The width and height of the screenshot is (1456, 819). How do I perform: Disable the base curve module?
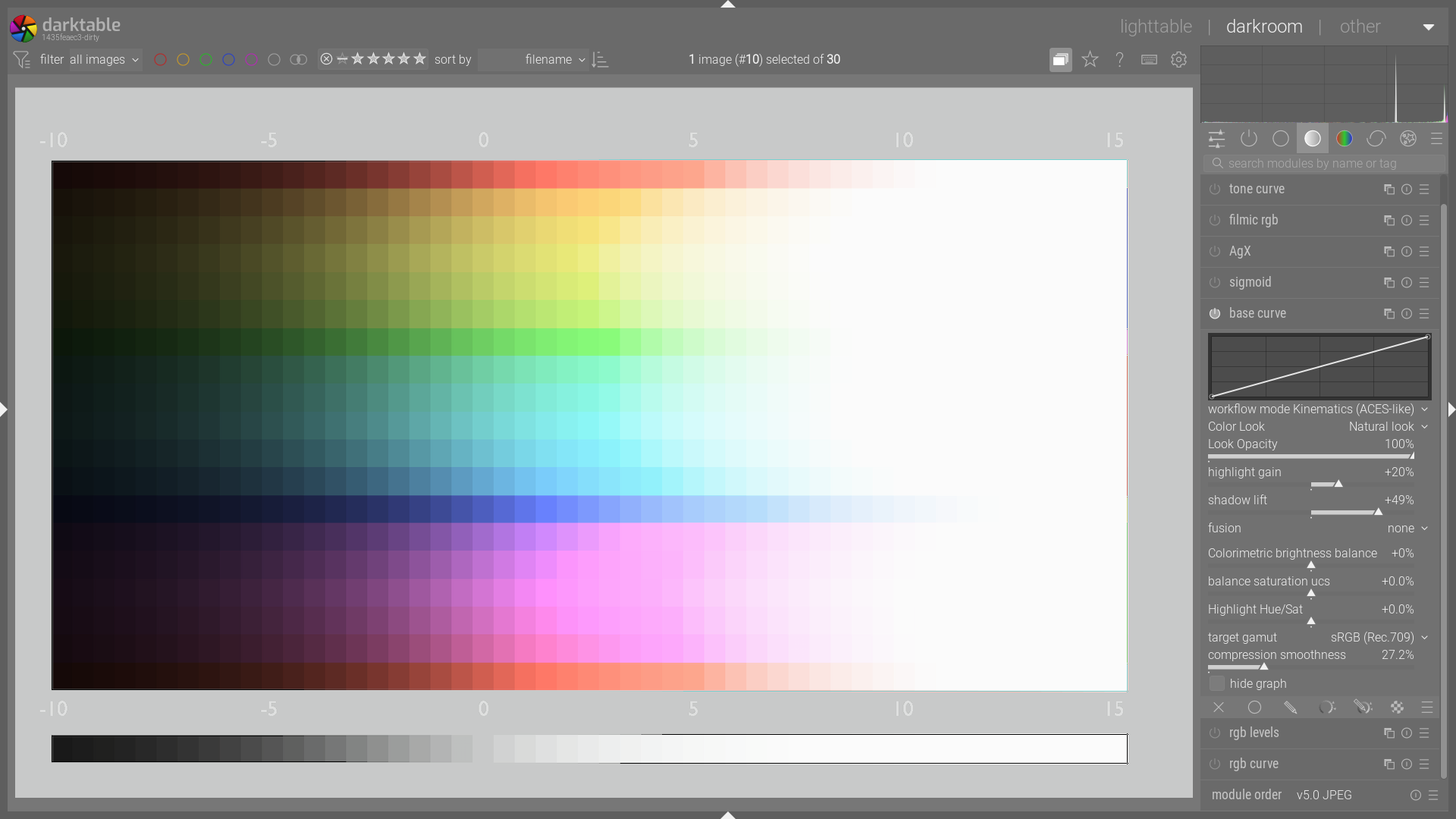click(x=1215, y=314)
